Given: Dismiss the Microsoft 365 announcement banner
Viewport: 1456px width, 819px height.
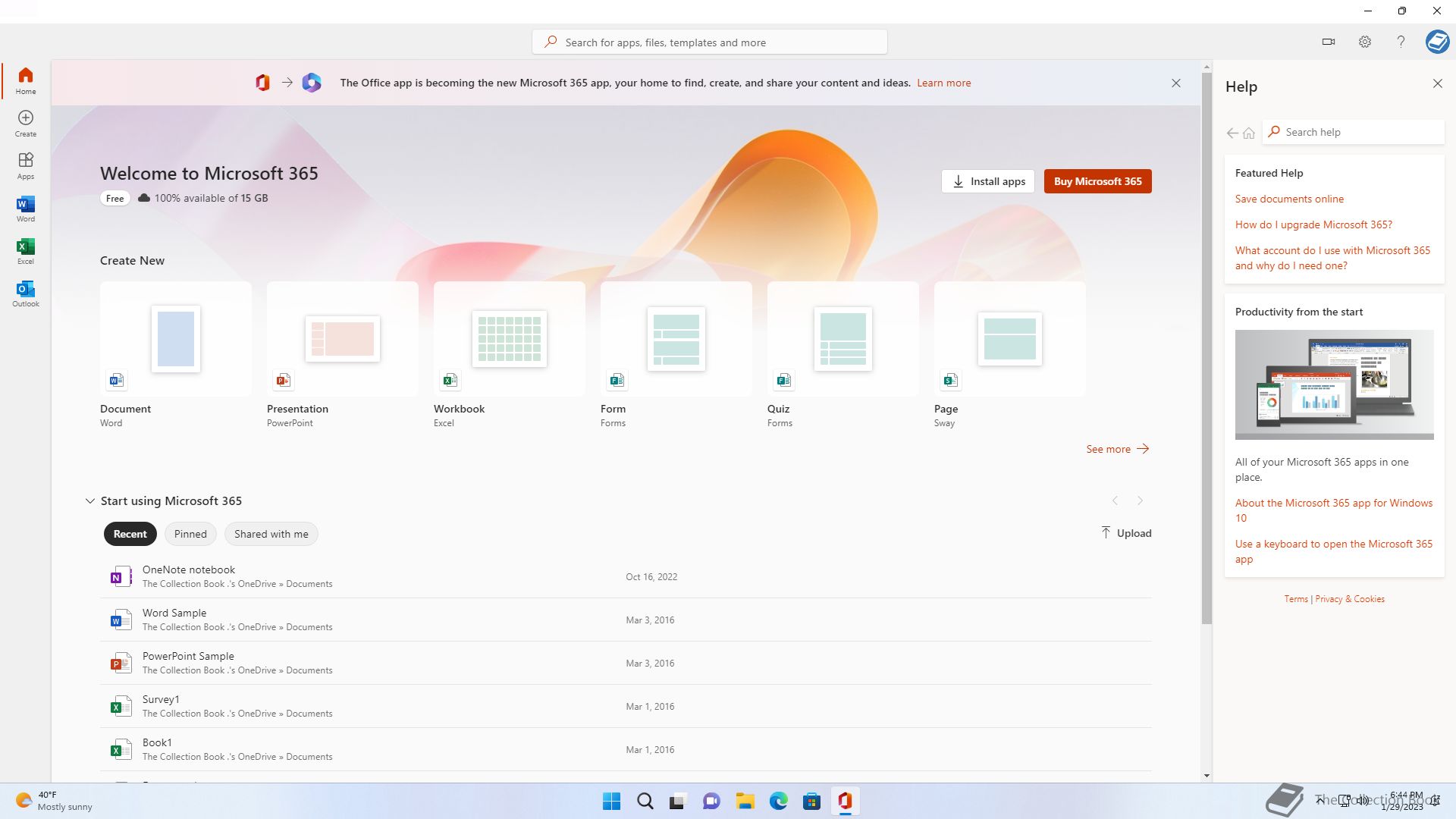Looking at the screenshot, I should click(1176, 83).
